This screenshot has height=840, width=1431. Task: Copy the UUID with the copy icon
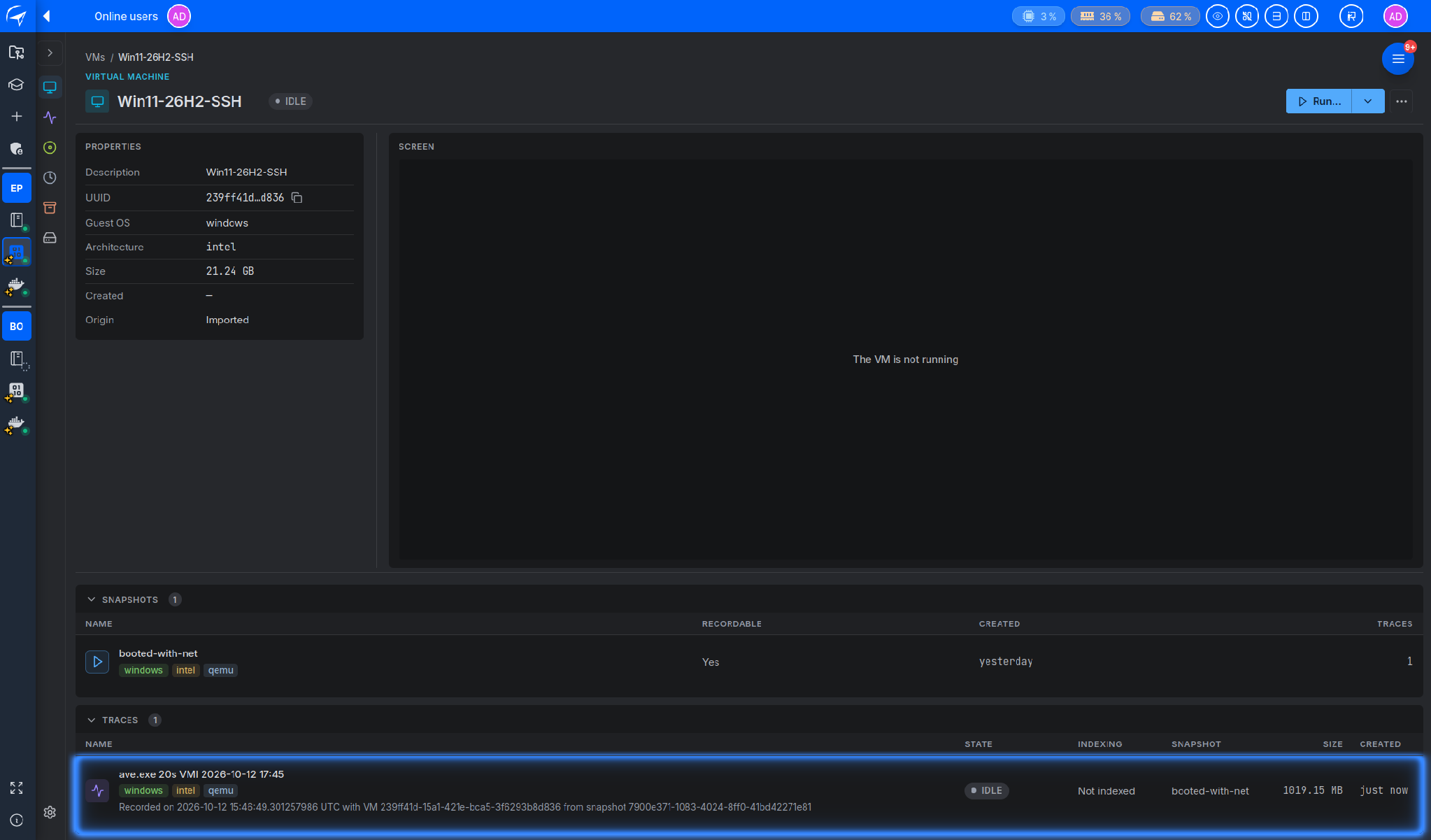pos(297,198)
